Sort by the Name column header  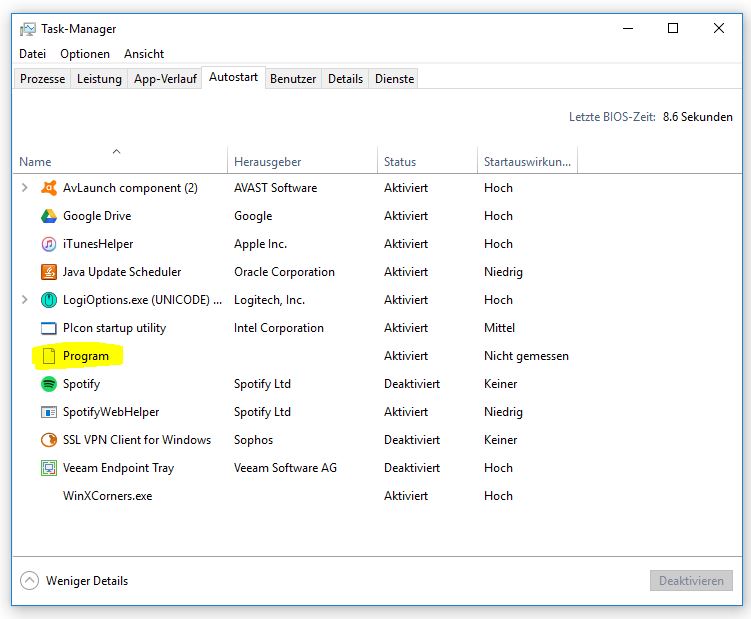coord(120,161)
